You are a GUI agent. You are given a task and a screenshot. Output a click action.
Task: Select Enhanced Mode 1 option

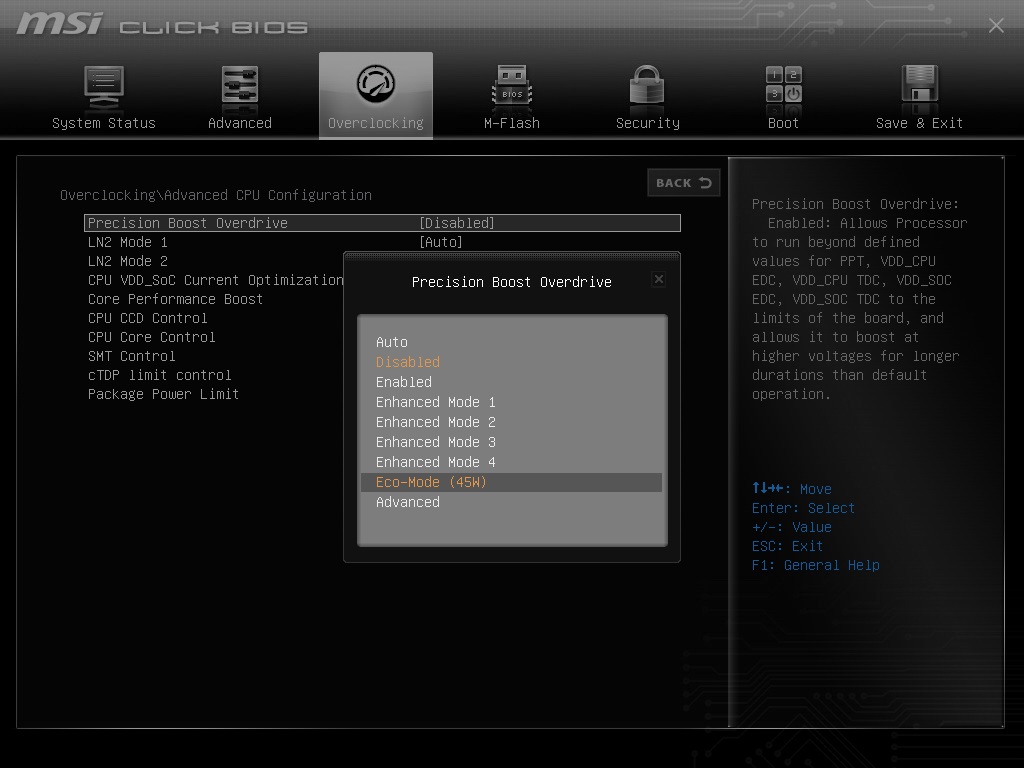[436, 402]
